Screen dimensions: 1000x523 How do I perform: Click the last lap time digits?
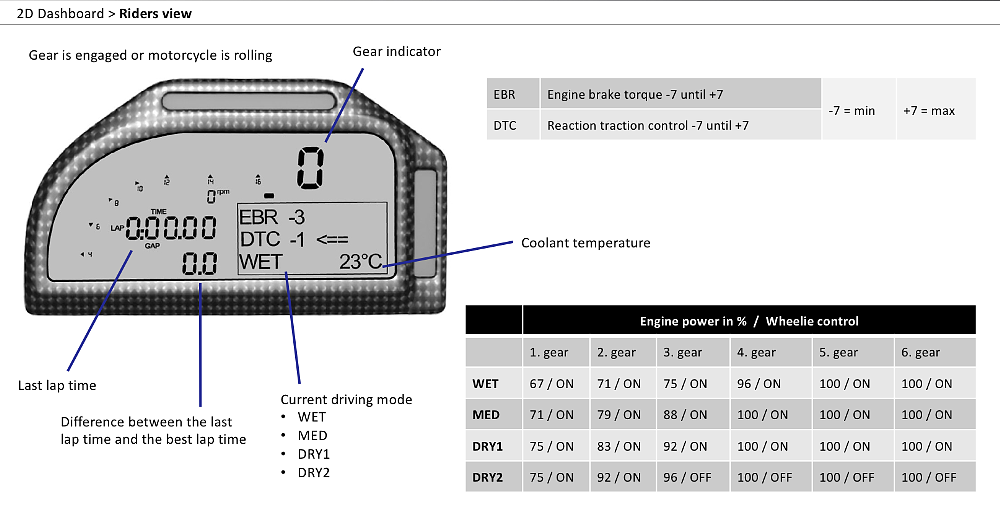pos(170,228)
